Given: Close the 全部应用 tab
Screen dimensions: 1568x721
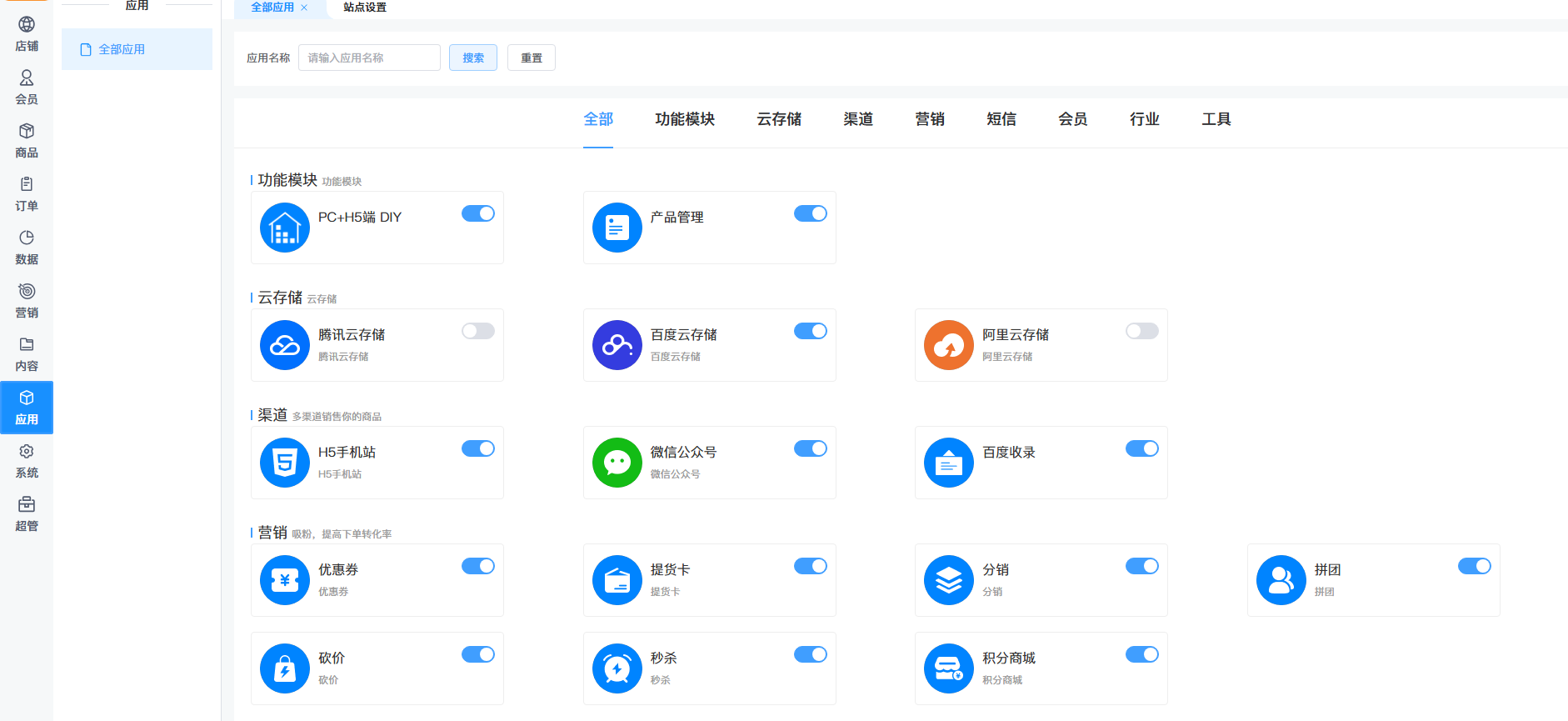Looking at the screenshot, I should click(304, 8).
